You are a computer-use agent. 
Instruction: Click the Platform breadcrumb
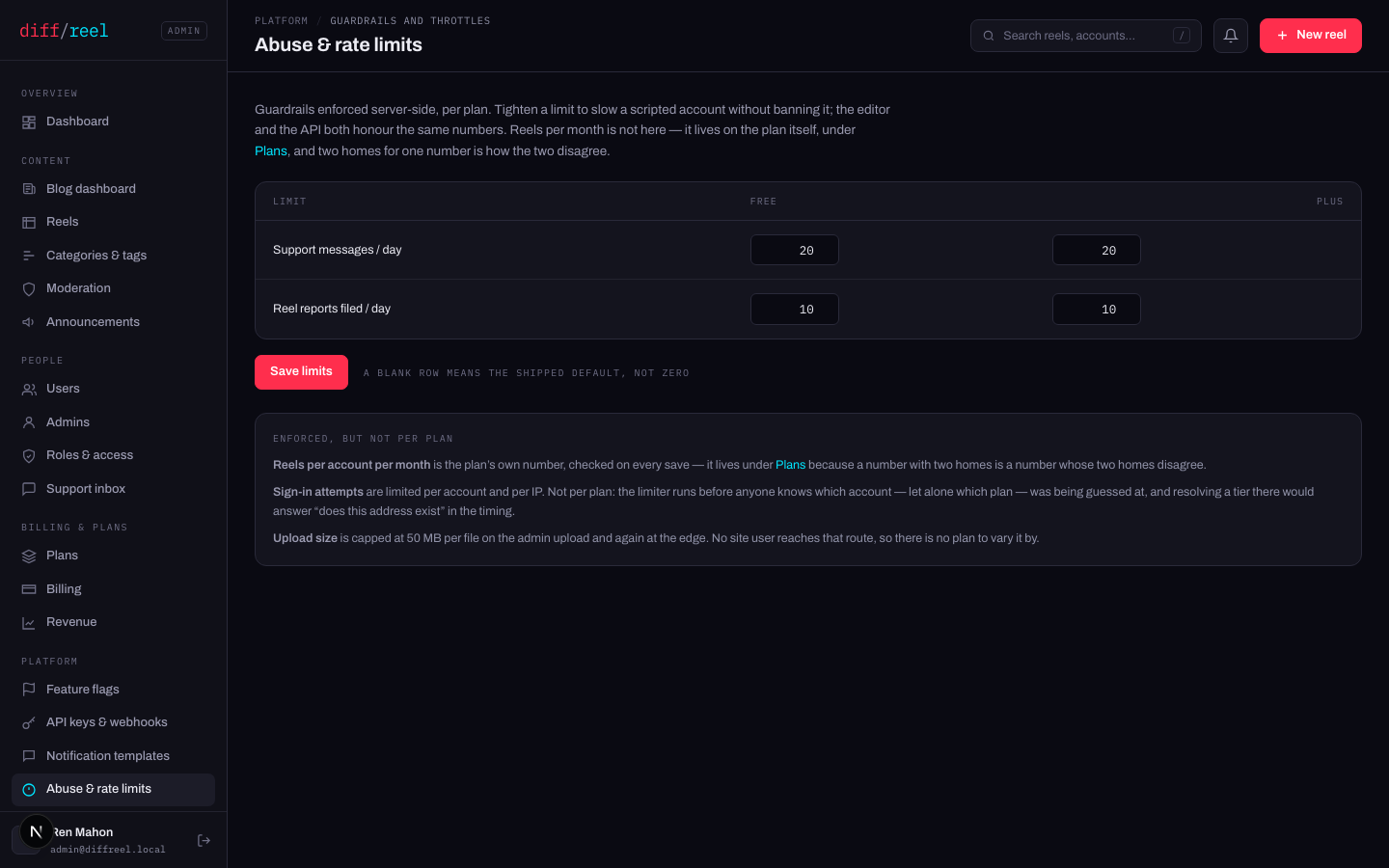coord(282,21)
